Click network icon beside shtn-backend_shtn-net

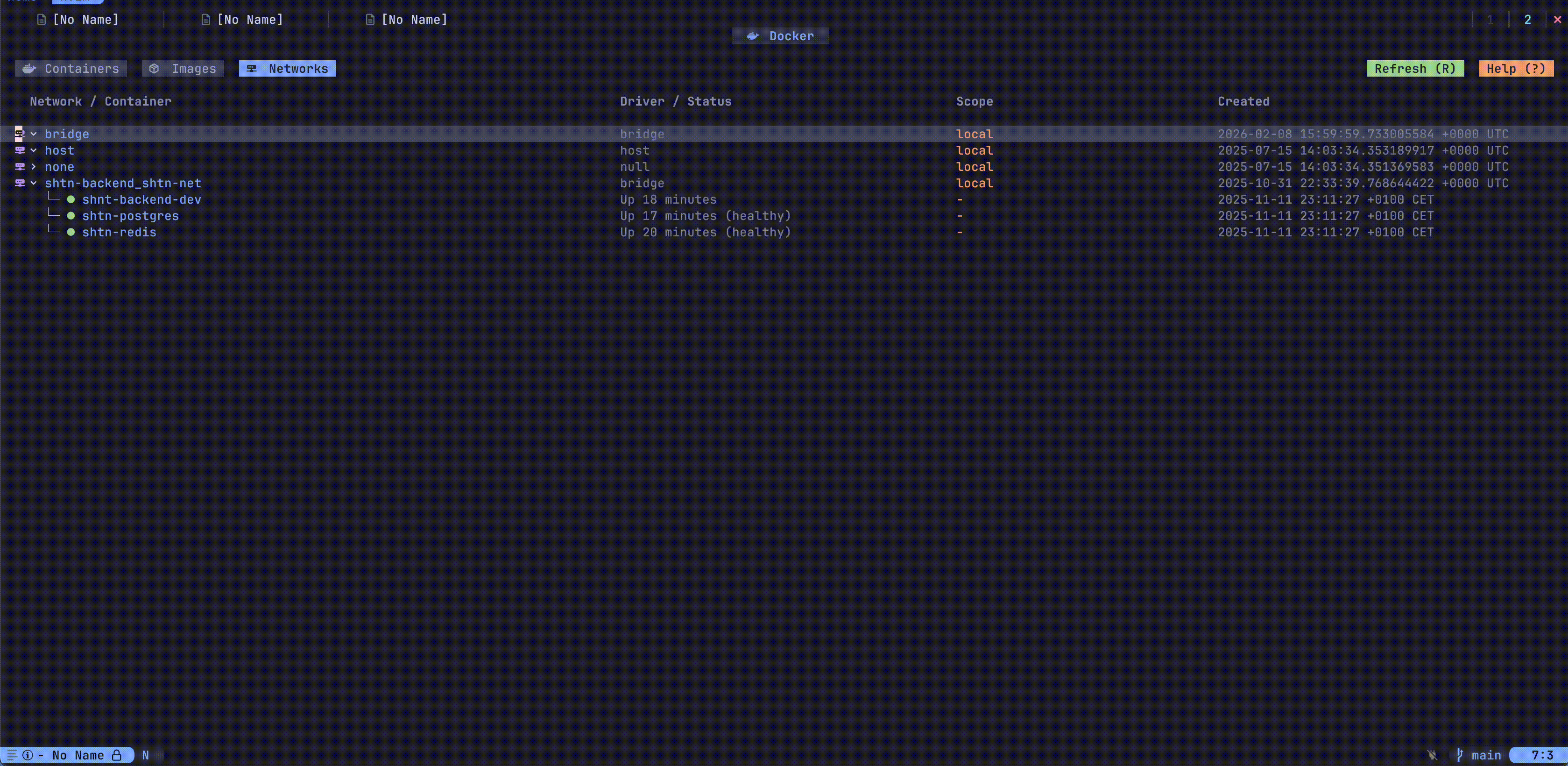point(20,183)
